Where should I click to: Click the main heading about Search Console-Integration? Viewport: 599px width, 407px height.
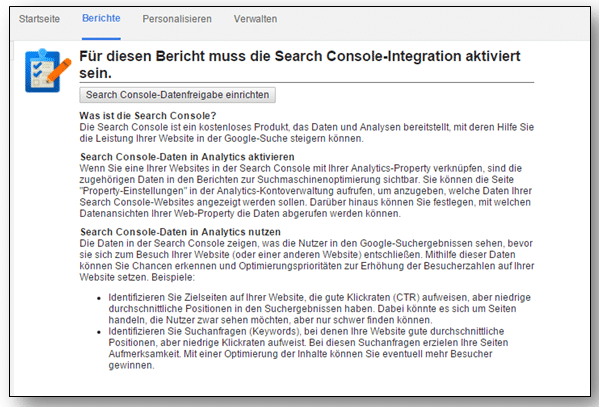coord(300,64)
